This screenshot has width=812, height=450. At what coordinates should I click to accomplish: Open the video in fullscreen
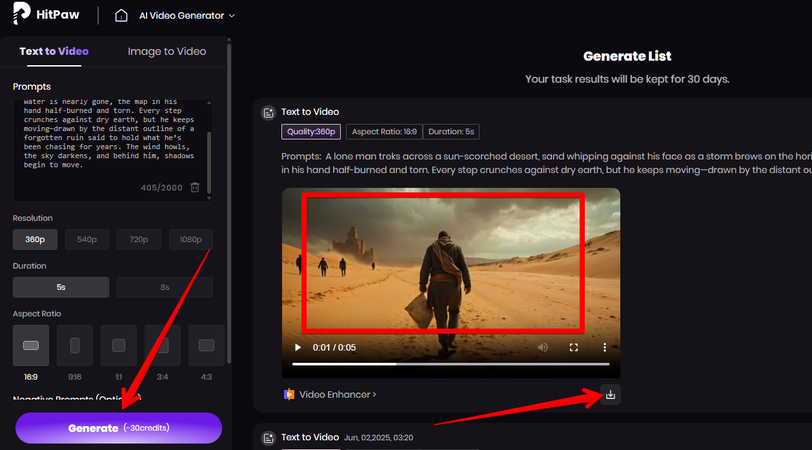[x=574, y=347]
